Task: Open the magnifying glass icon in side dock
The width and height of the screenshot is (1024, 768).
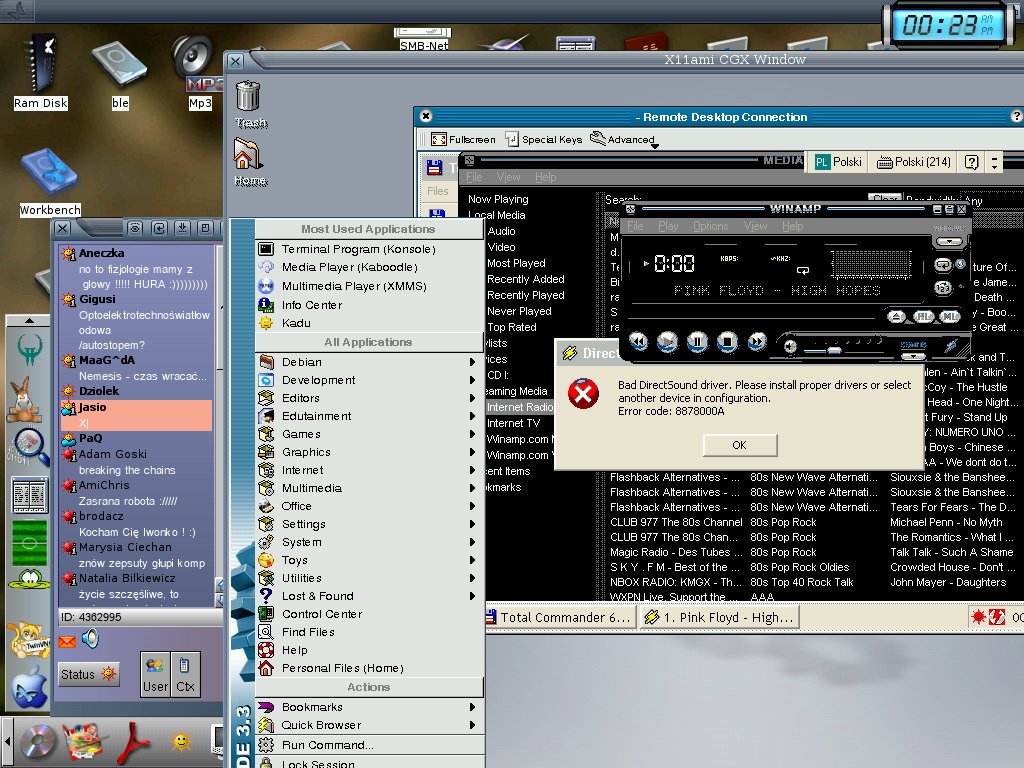Action: click(29, 447)
